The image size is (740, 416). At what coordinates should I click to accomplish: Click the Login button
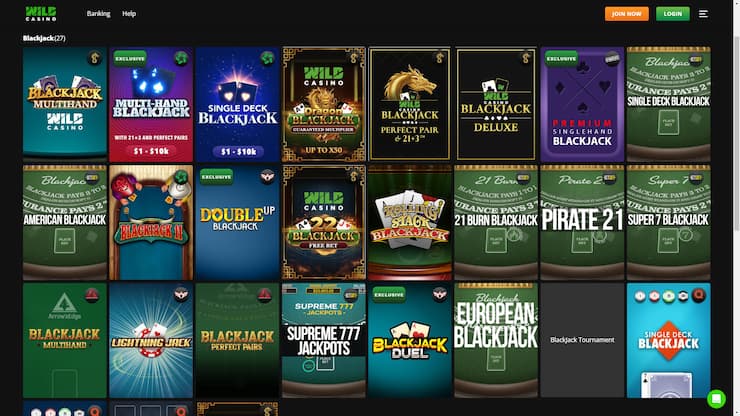(x=673, y=14)
